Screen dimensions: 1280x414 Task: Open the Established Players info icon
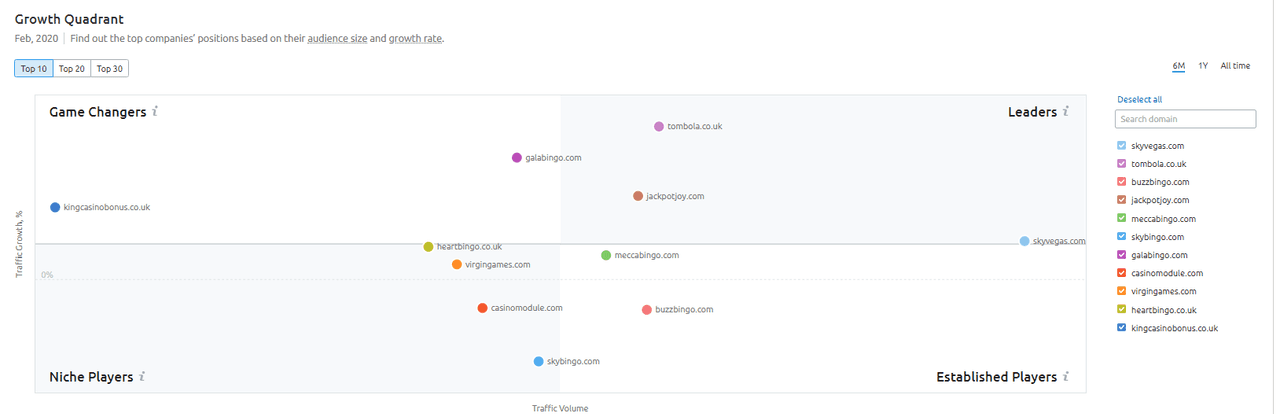click(1066, 377)
